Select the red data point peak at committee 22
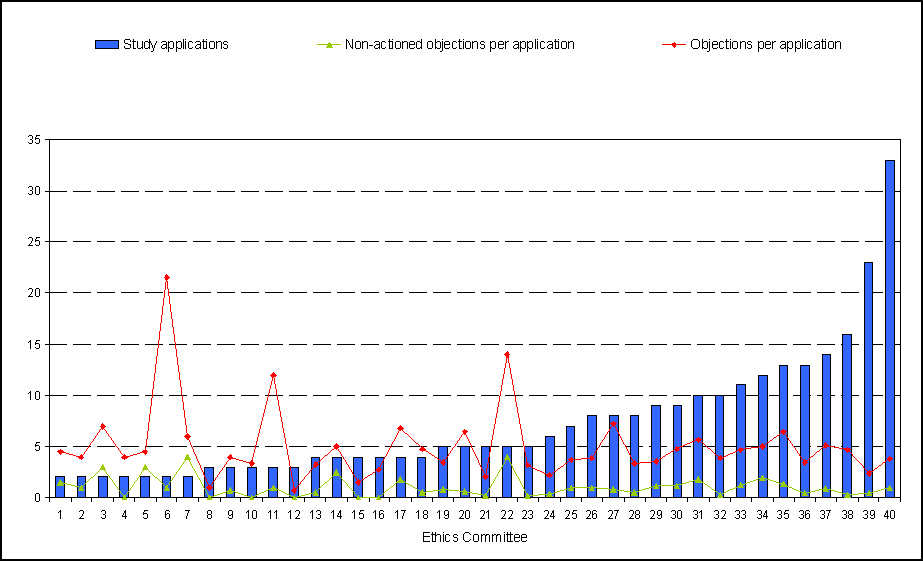The image size is (923, 561). pyautogui.click(x=507, y=354)
